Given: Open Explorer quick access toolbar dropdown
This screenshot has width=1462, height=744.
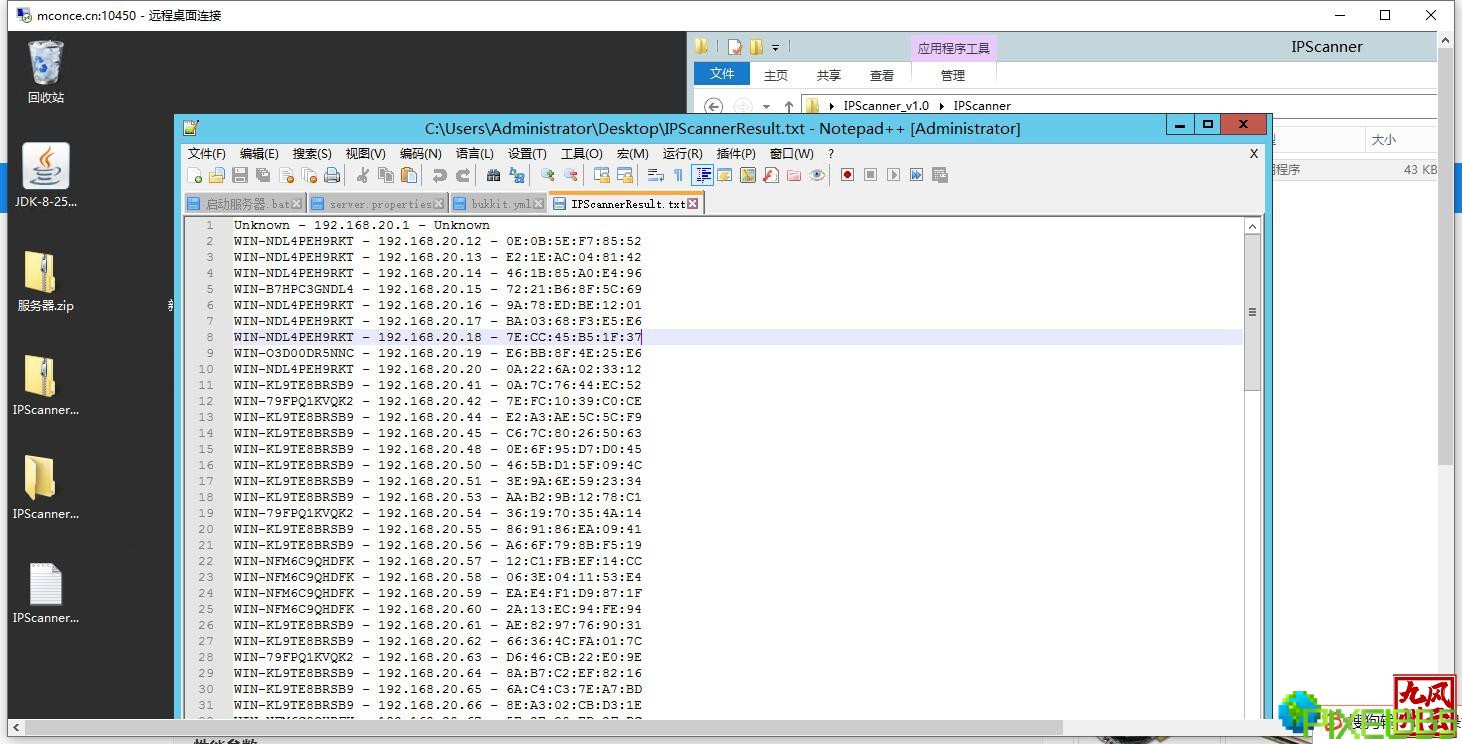Looking at the screenshot, I should [x=776, y=46].
